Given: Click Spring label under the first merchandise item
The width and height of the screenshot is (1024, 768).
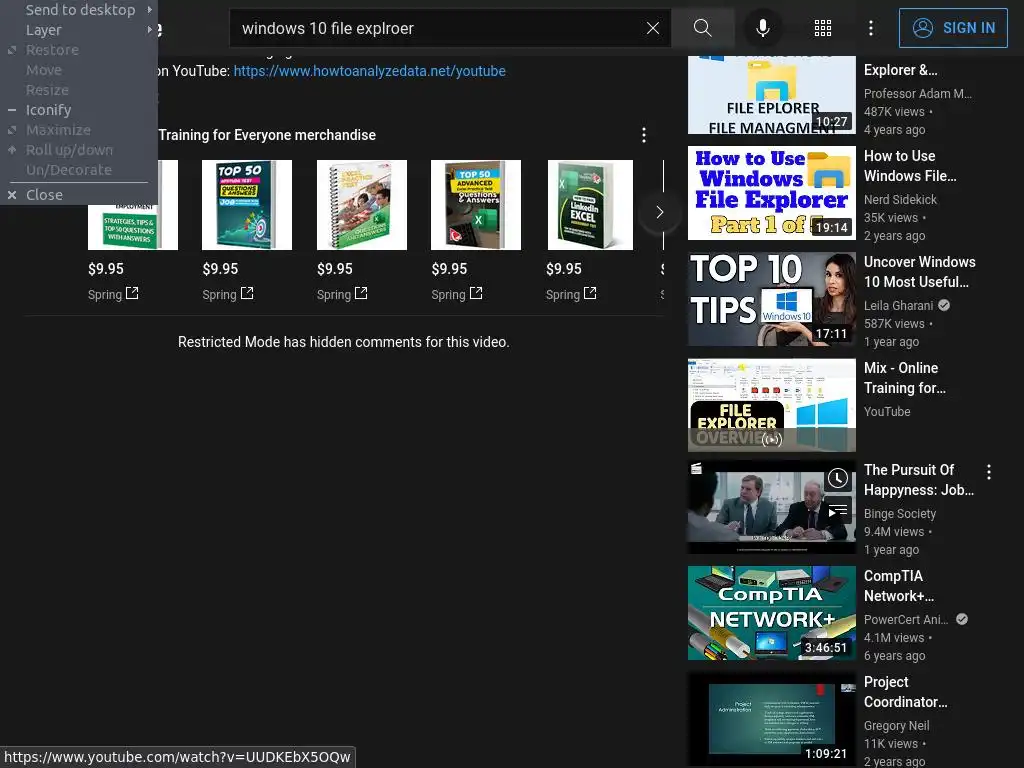Looking at the screenshot, I should pos(104,295).
